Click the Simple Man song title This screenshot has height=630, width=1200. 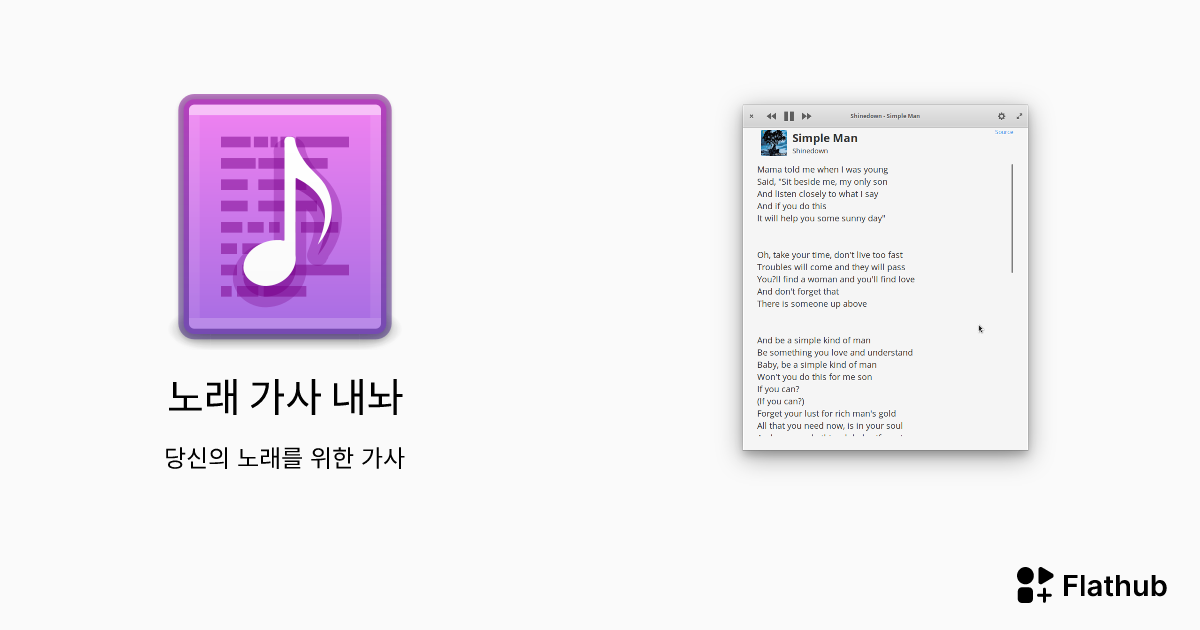[x=822, y=138]
